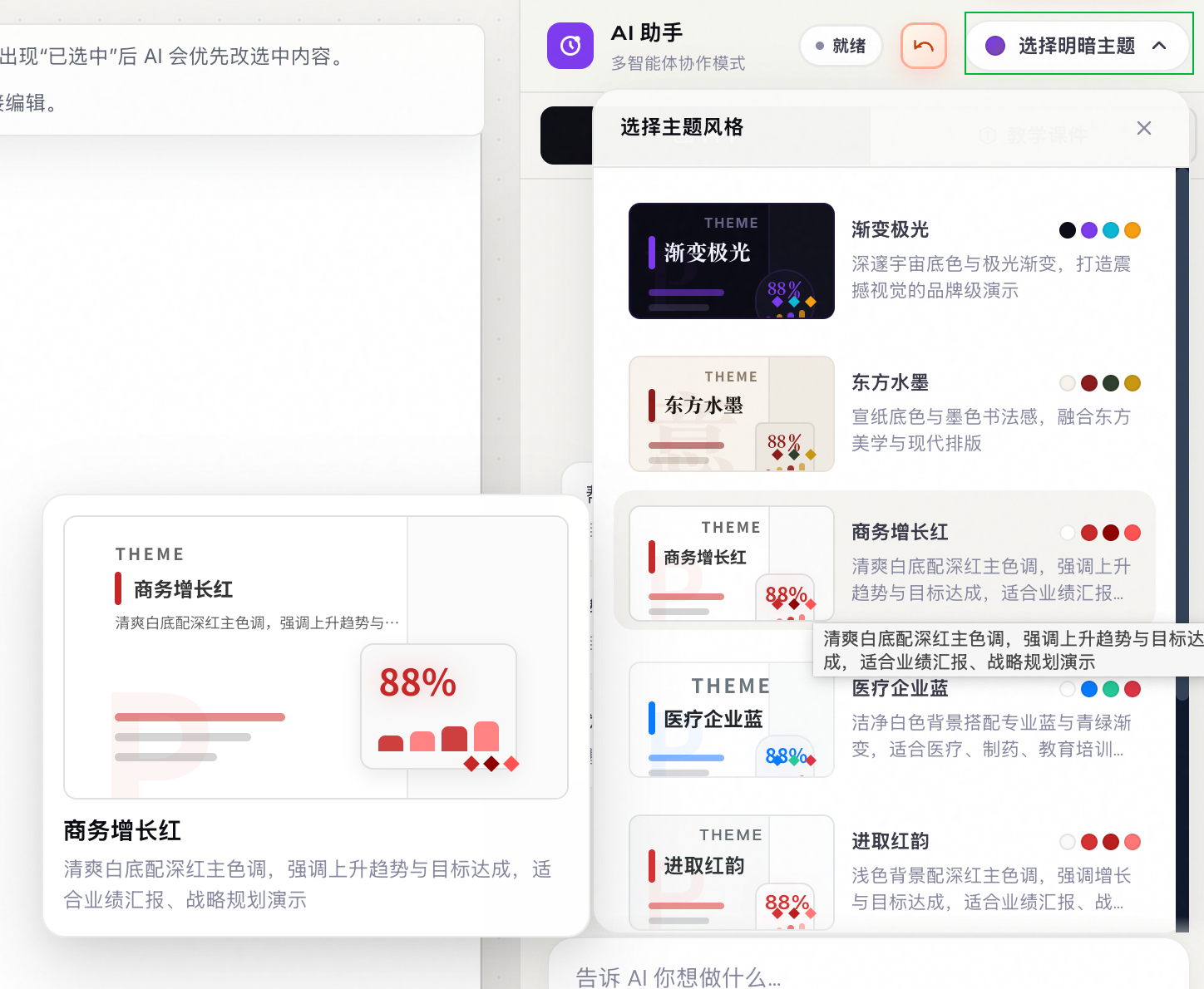Image resolution: width=1204 pixels, height=989 pixels.
Task: Click the orange swatch of 渐变极光
Action: click(x=1132, y=230)
